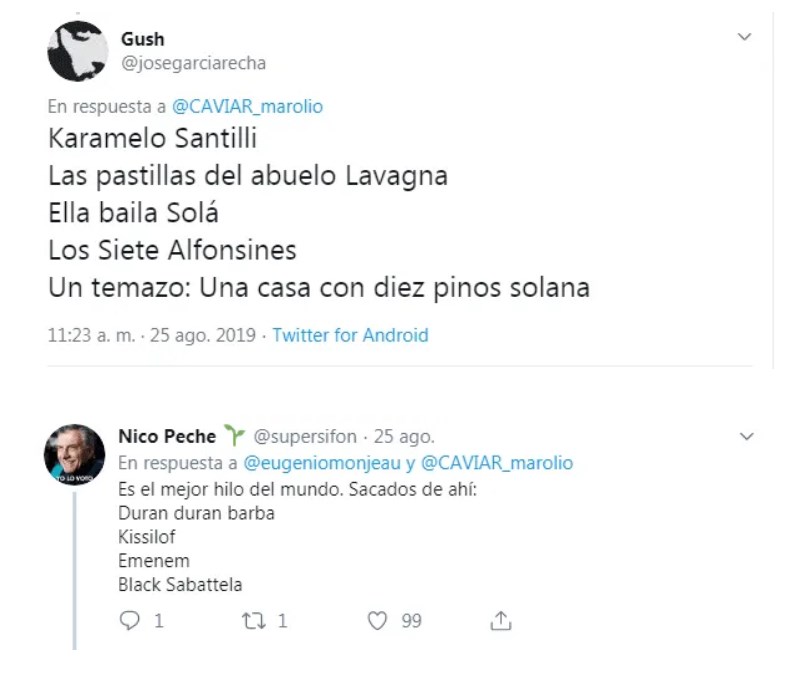Open Nico Peche's profile avatar

(75, 457)
